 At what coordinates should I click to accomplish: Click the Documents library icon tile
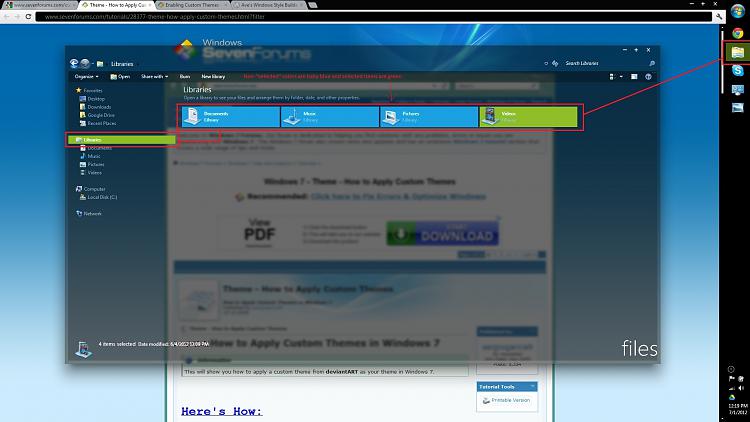[192, 117]
